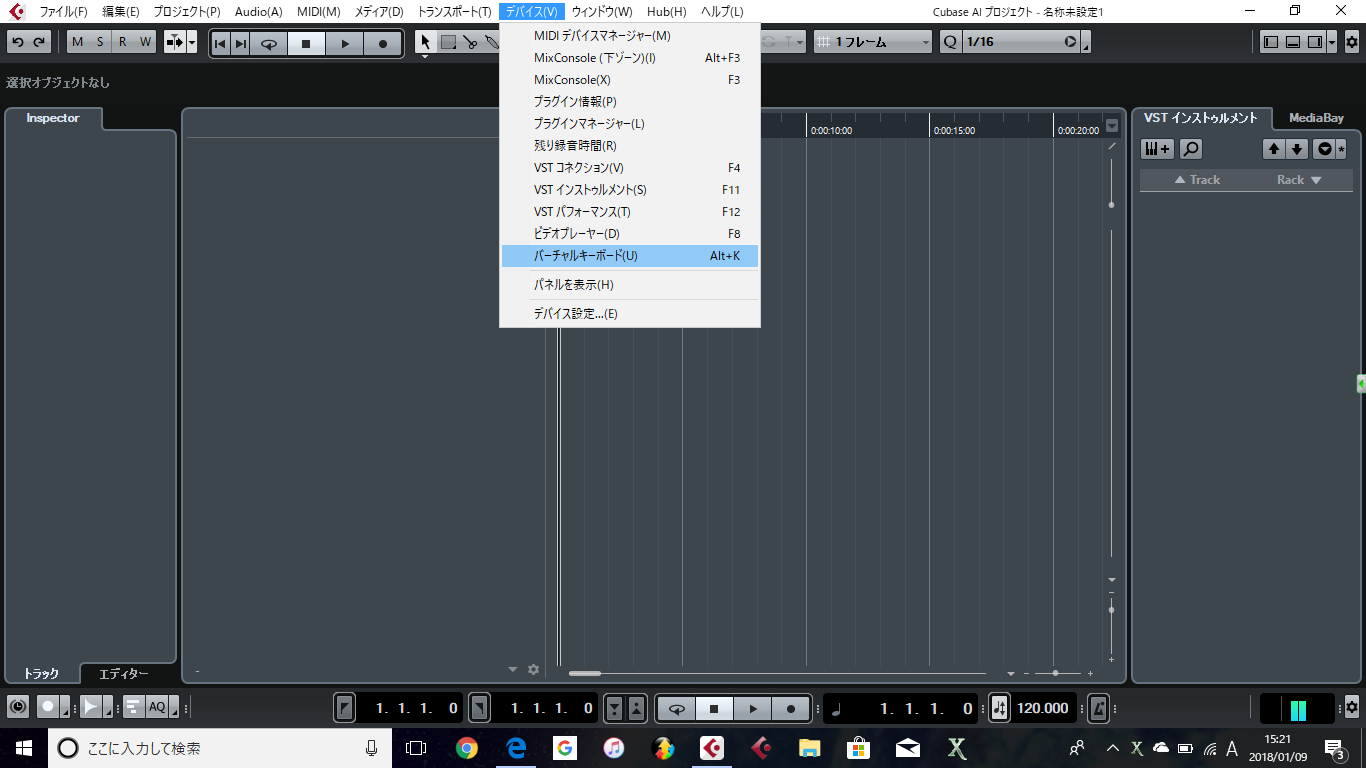Choose バーチャルキーボード(U) from the menu
Screen dimensions: 1366x768
click(x=630, y=256)
